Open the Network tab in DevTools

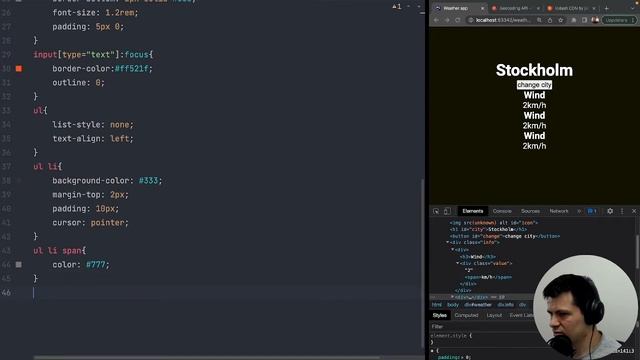coord(559,211)
